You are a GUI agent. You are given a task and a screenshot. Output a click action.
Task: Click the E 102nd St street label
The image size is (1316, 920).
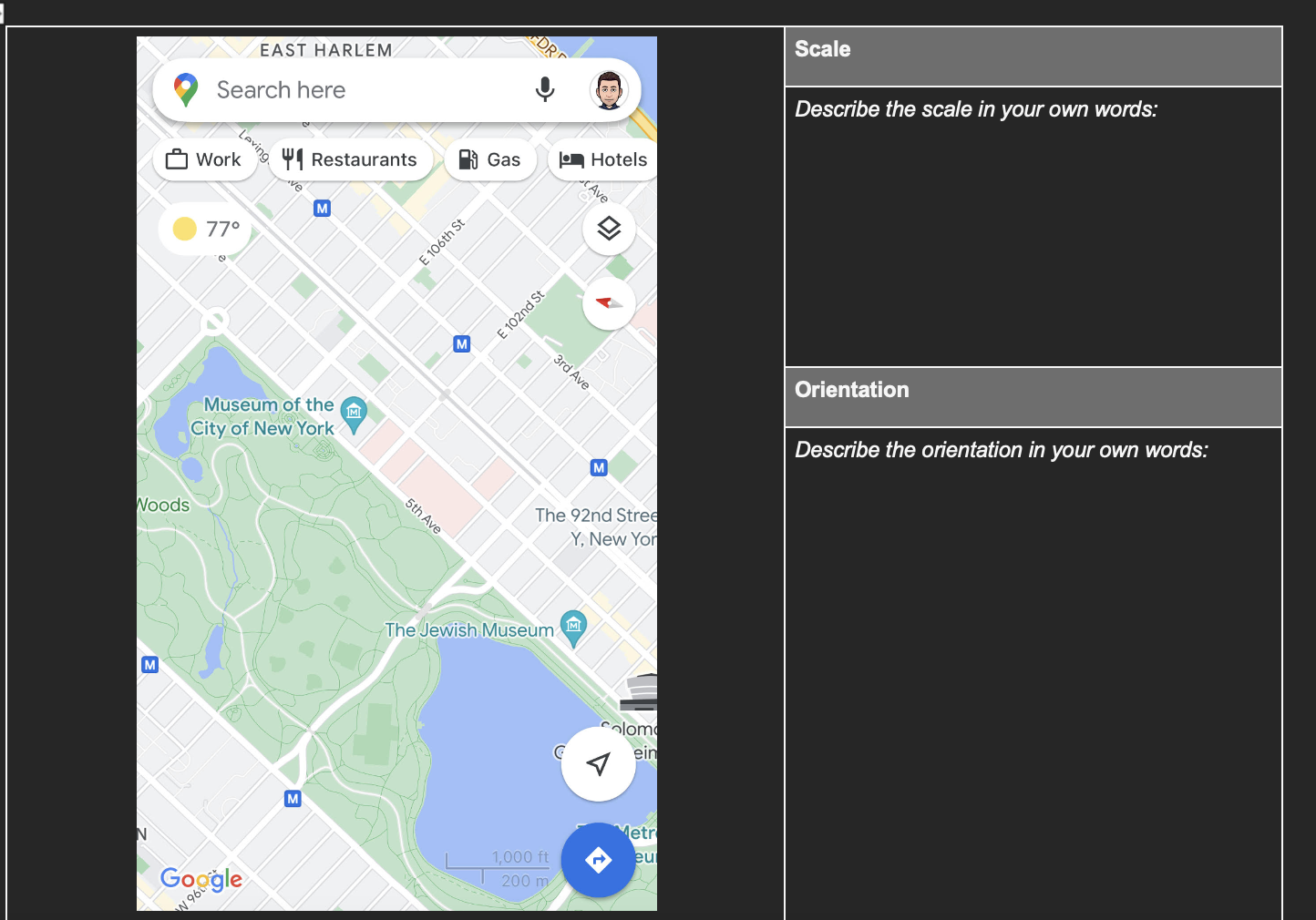tap(521, 315)
